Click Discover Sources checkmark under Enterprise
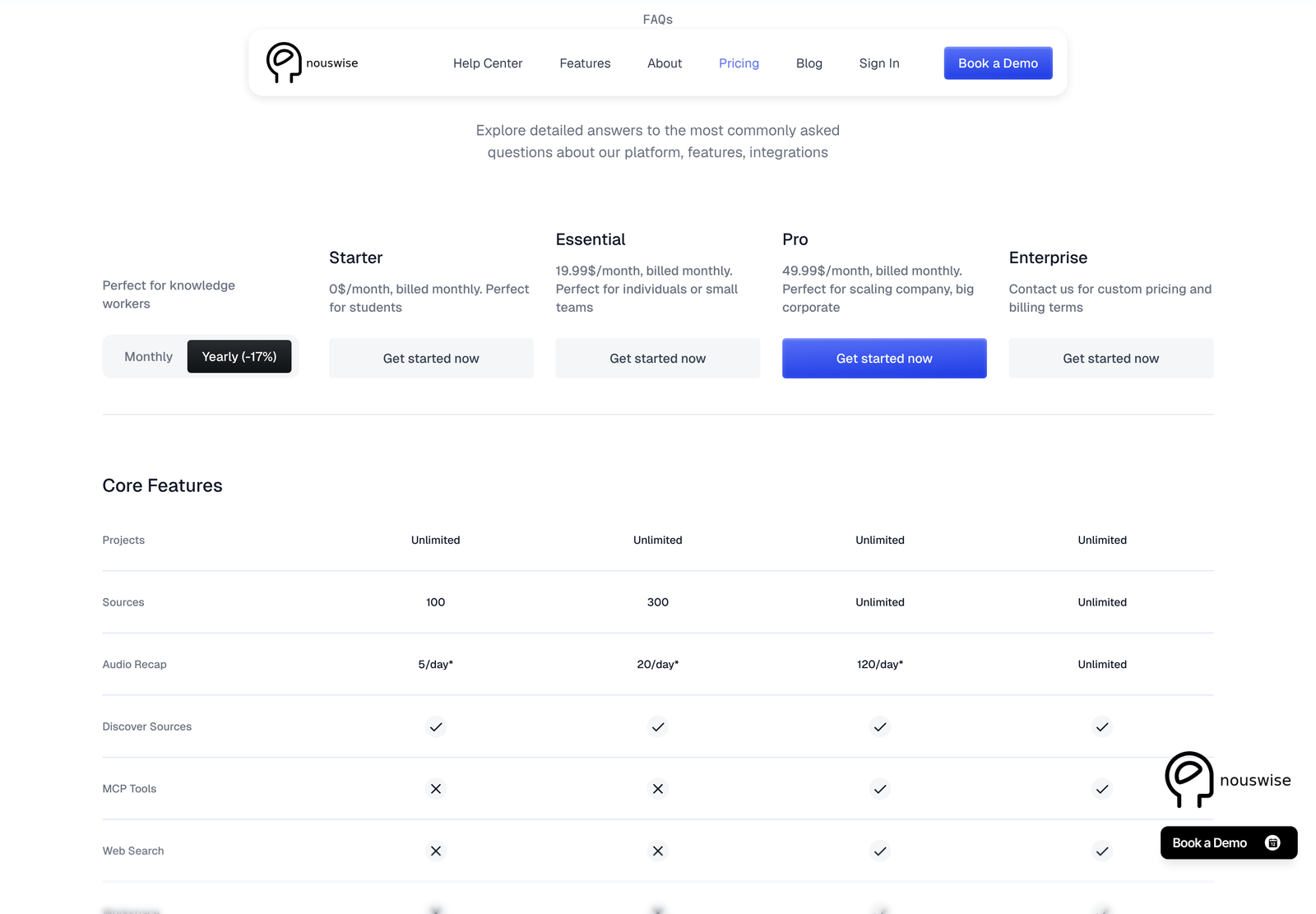This screenshot has width=1316, height=914. point(1102,726)
